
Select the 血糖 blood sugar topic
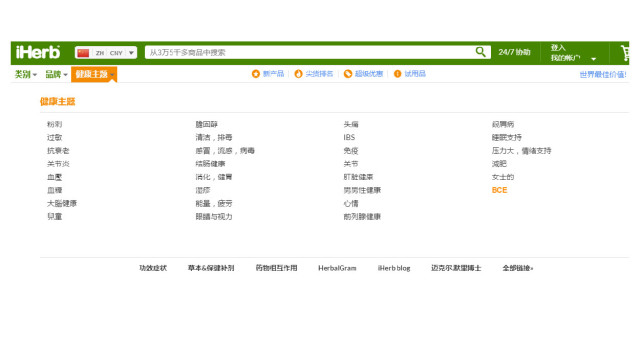54,190
